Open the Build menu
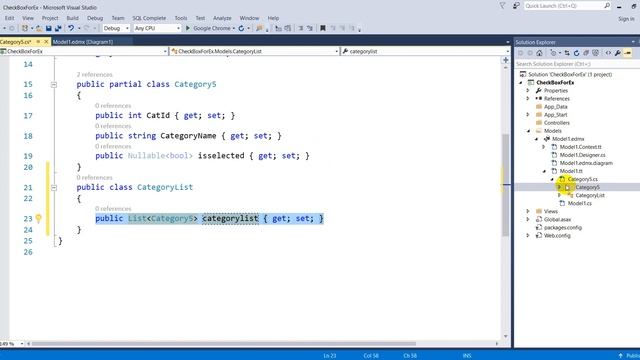640x360 pixels. [x=72, y=18]
